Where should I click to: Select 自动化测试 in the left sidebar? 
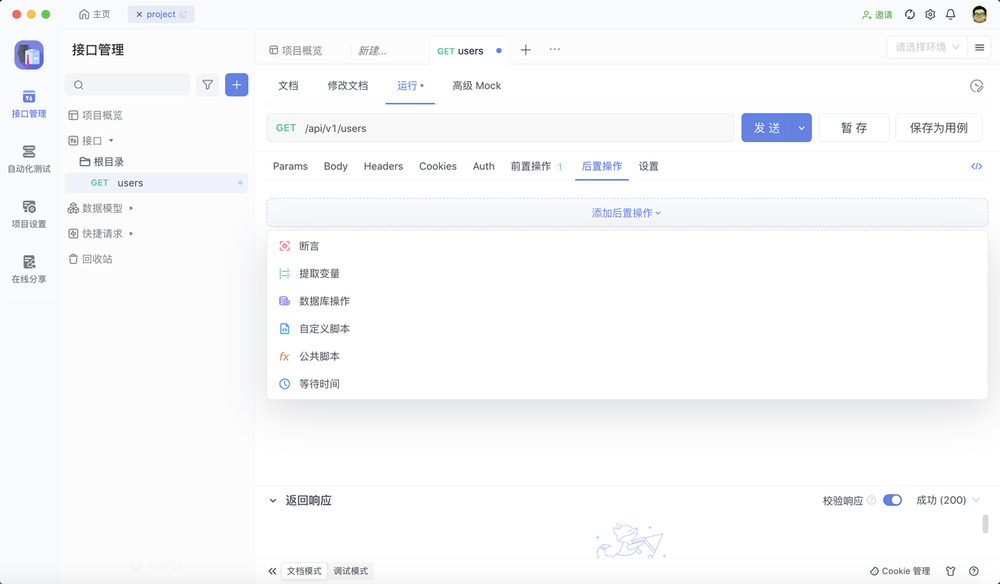tap(28, 160)
